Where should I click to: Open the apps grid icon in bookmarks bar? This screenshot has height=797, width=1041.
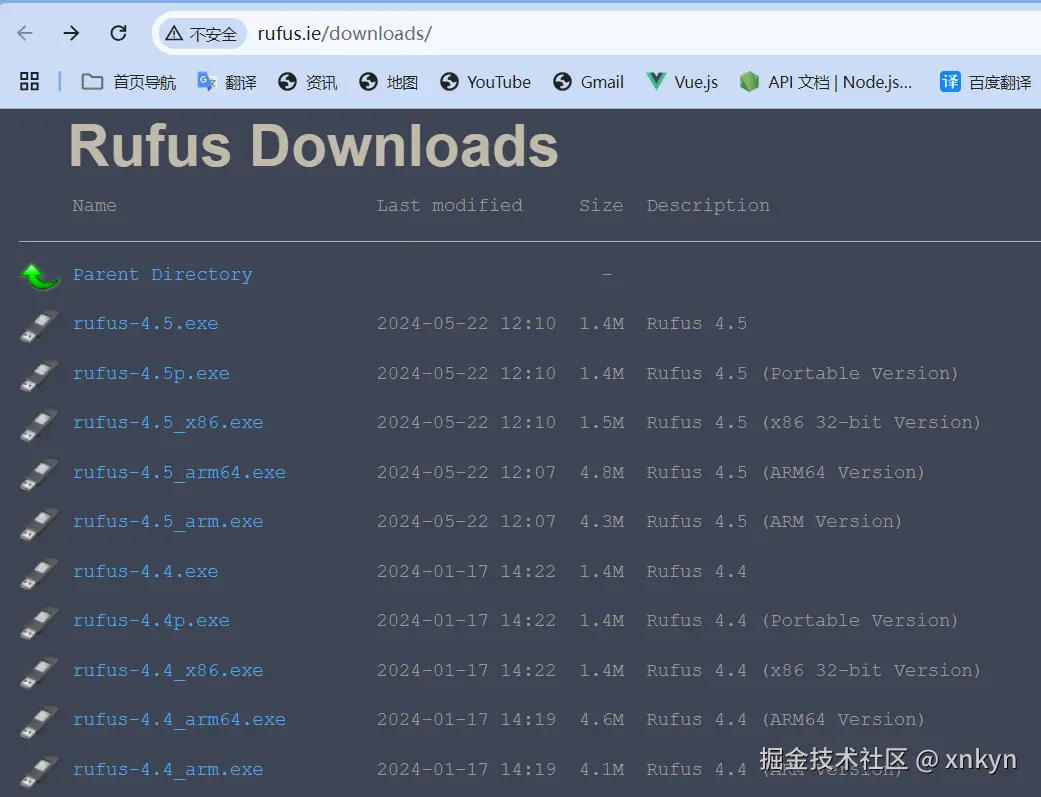pos(29,82)
